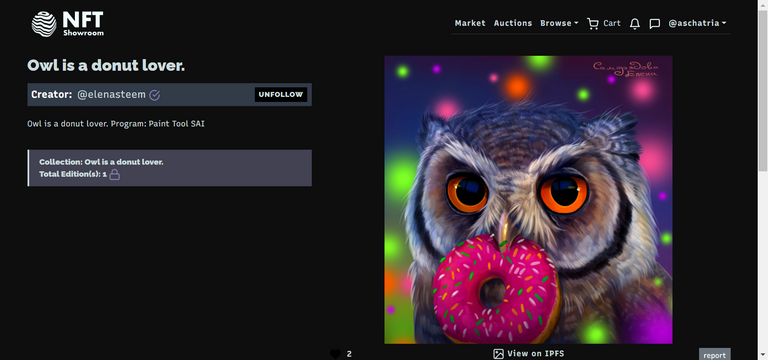768x360 pixels.
Task: Open the notifications bell
Action: [x=635, y=24]
